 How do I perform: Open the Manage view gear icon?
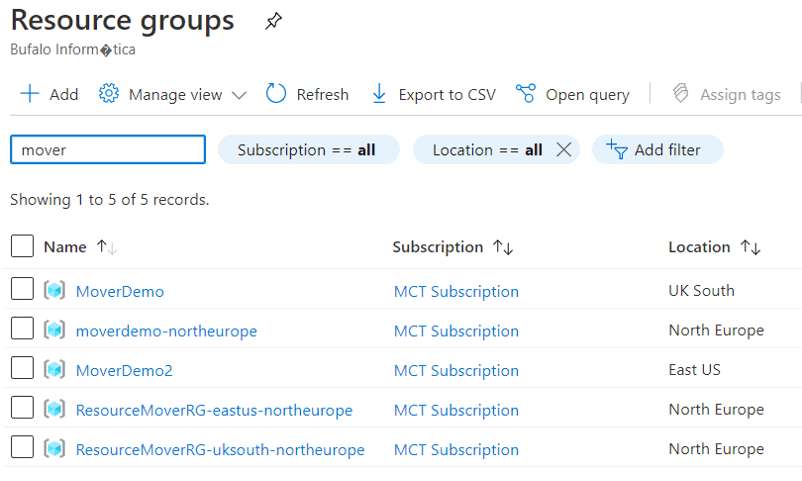pos(108,94)
